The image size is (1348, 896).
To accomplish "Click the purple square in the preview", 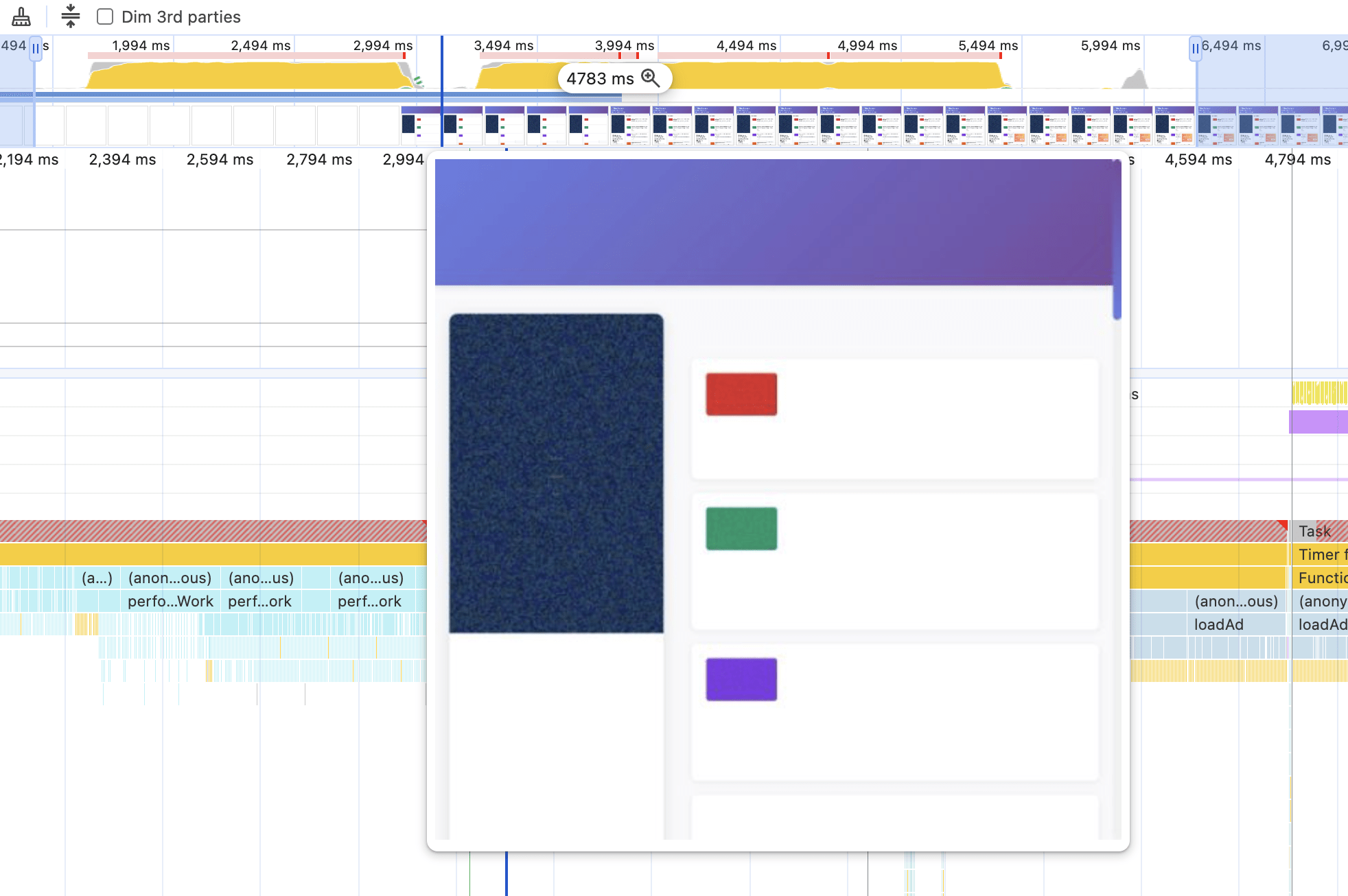I will click(x=741, y=679).
